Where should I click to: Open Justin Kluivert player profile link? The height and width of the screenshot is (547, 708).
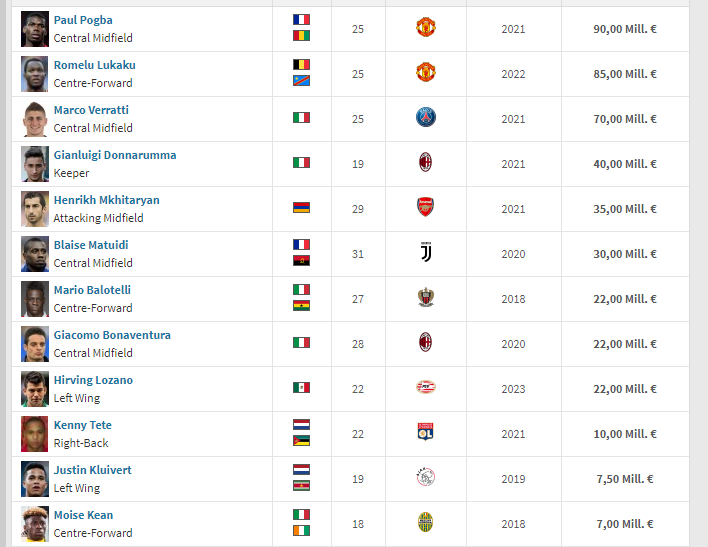point(92,470)
